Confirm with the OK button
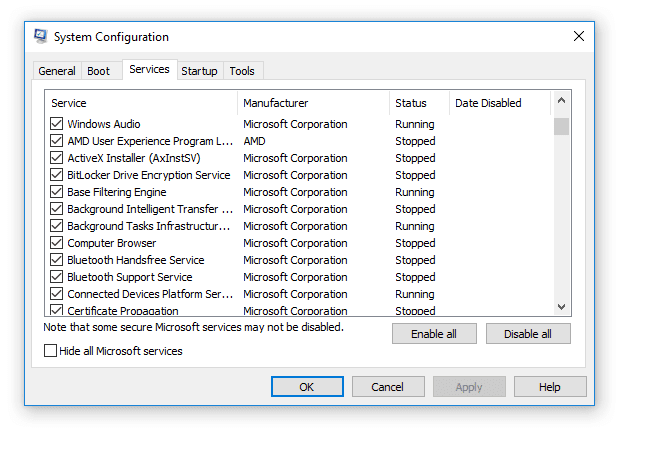 click(307, 387)
